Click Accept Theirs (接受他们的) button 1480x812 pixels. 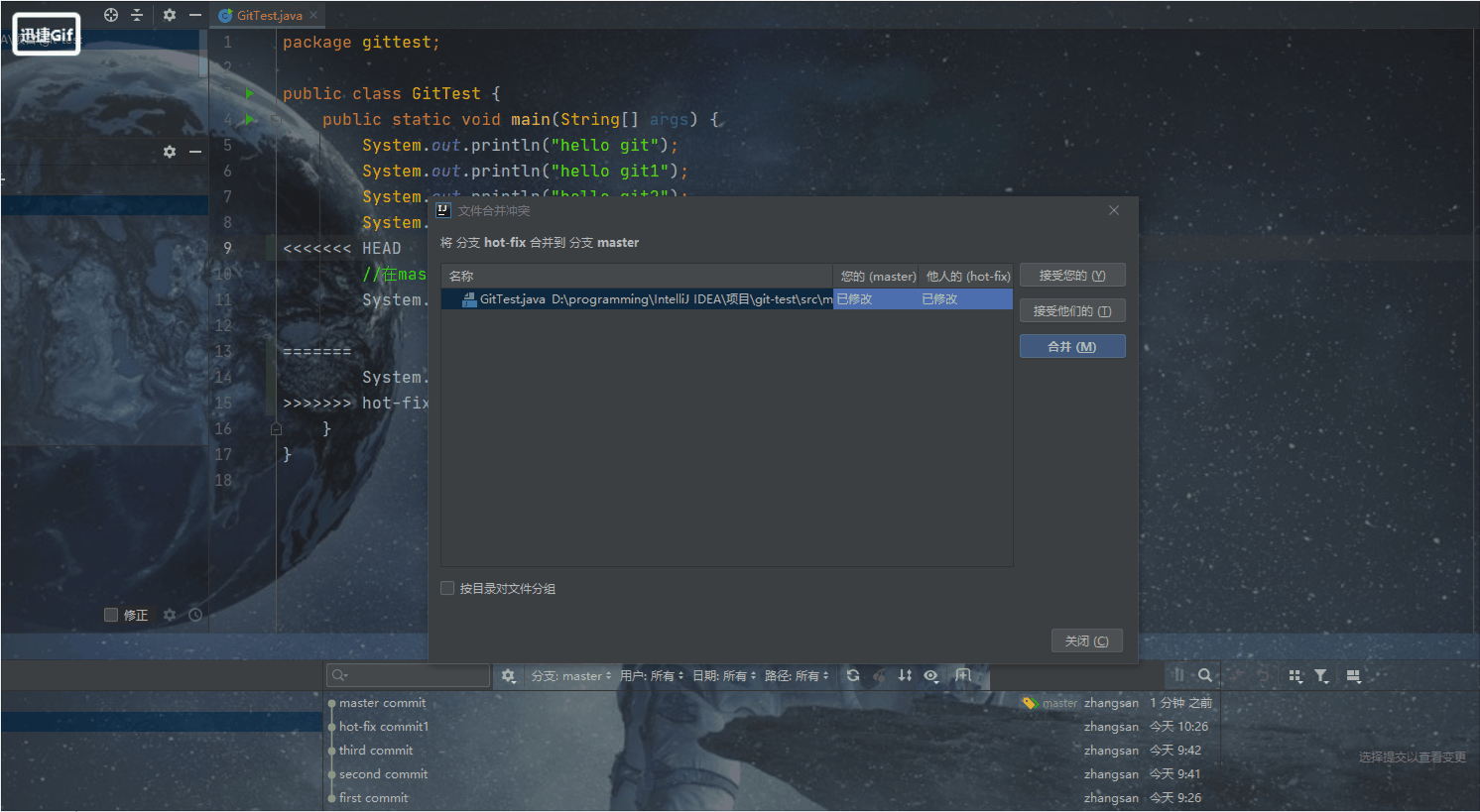[x=1072, y=311]
